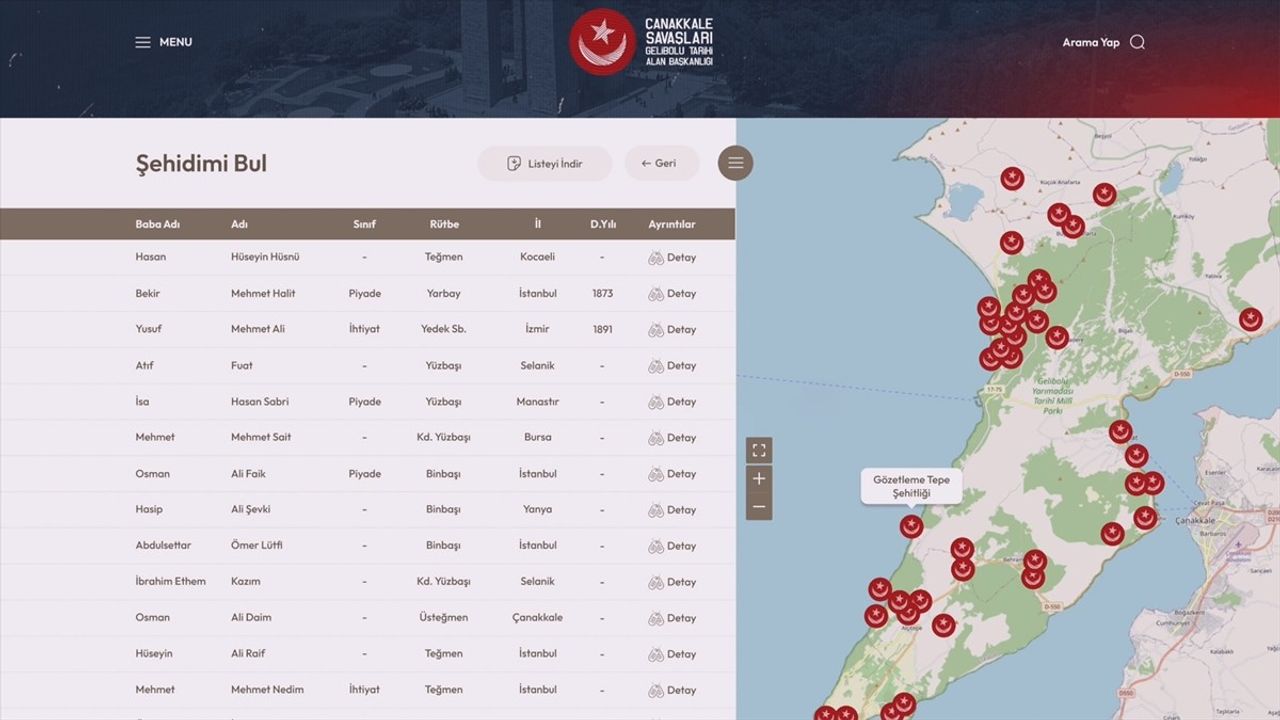Screen dimensions: 1280x720
Task: Open Detay for Ali Daim from Çanakkale
Action: click(x=673, y=617)
